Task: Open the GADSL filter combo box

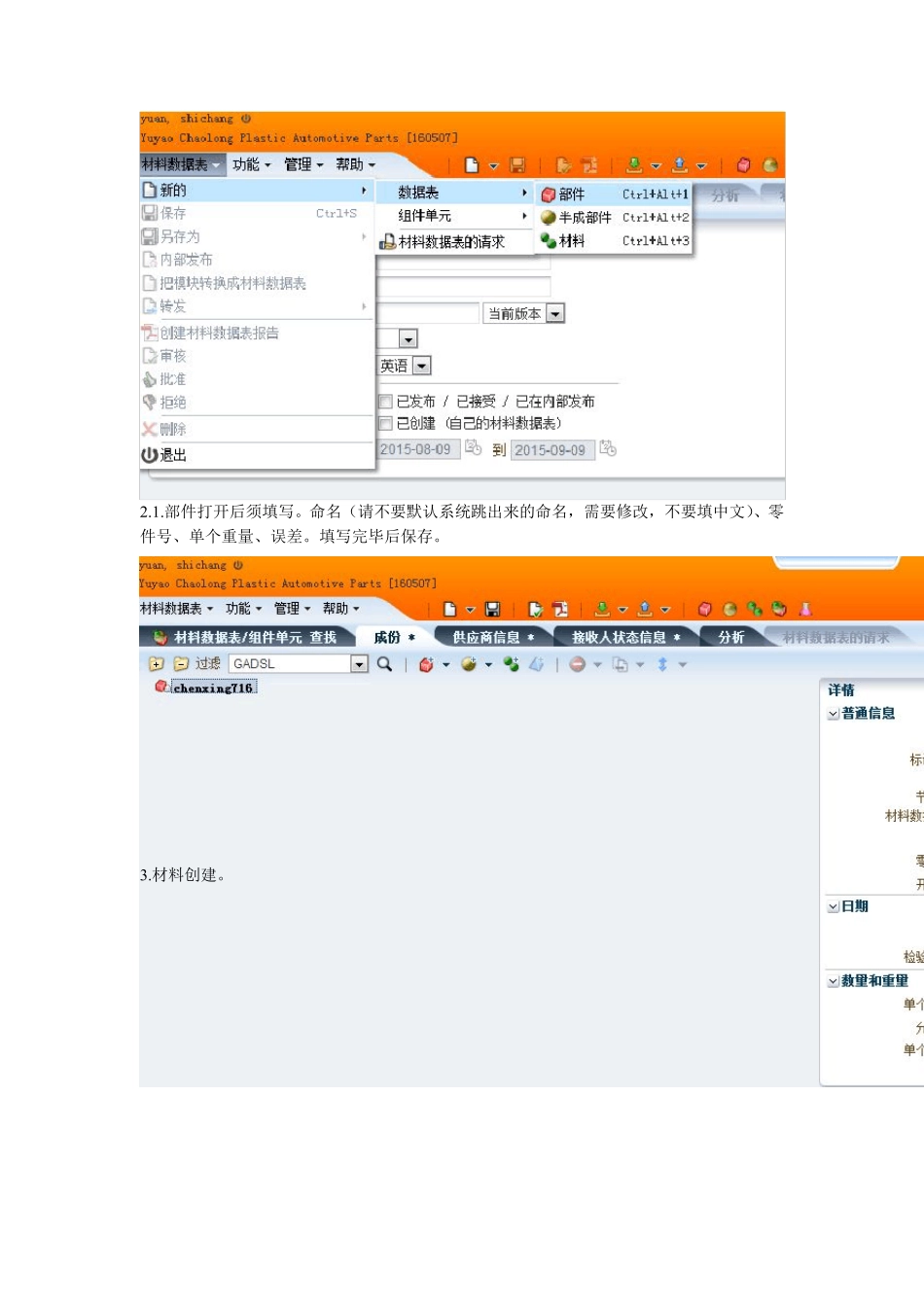Action: [300, 664]
